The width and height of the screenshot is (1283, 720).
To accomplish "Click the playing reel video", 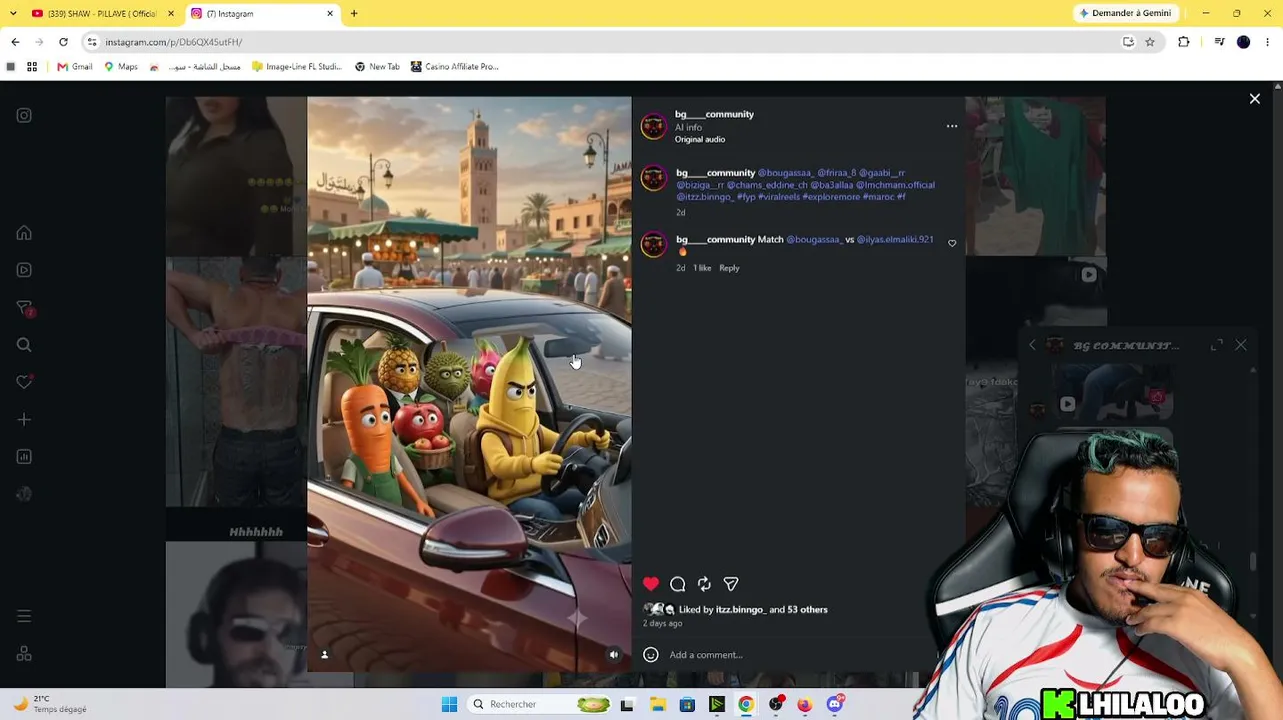I will tap(469, 384).
